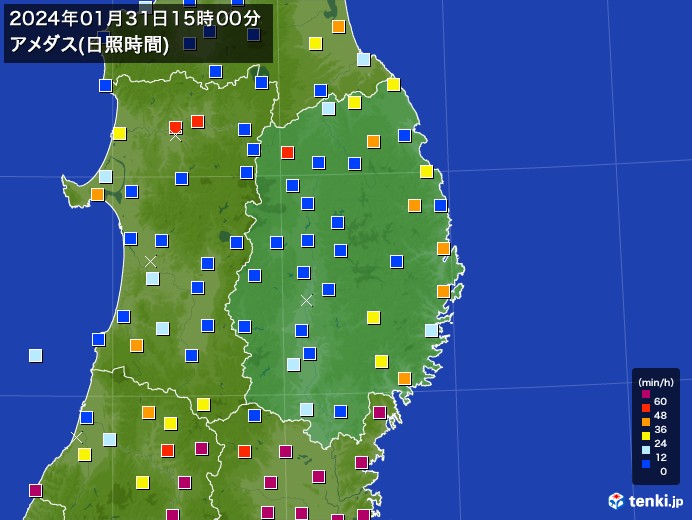Click the tenki.jp logo text
The width and height of the screenshot is (692, 520).
coord(656,501)
